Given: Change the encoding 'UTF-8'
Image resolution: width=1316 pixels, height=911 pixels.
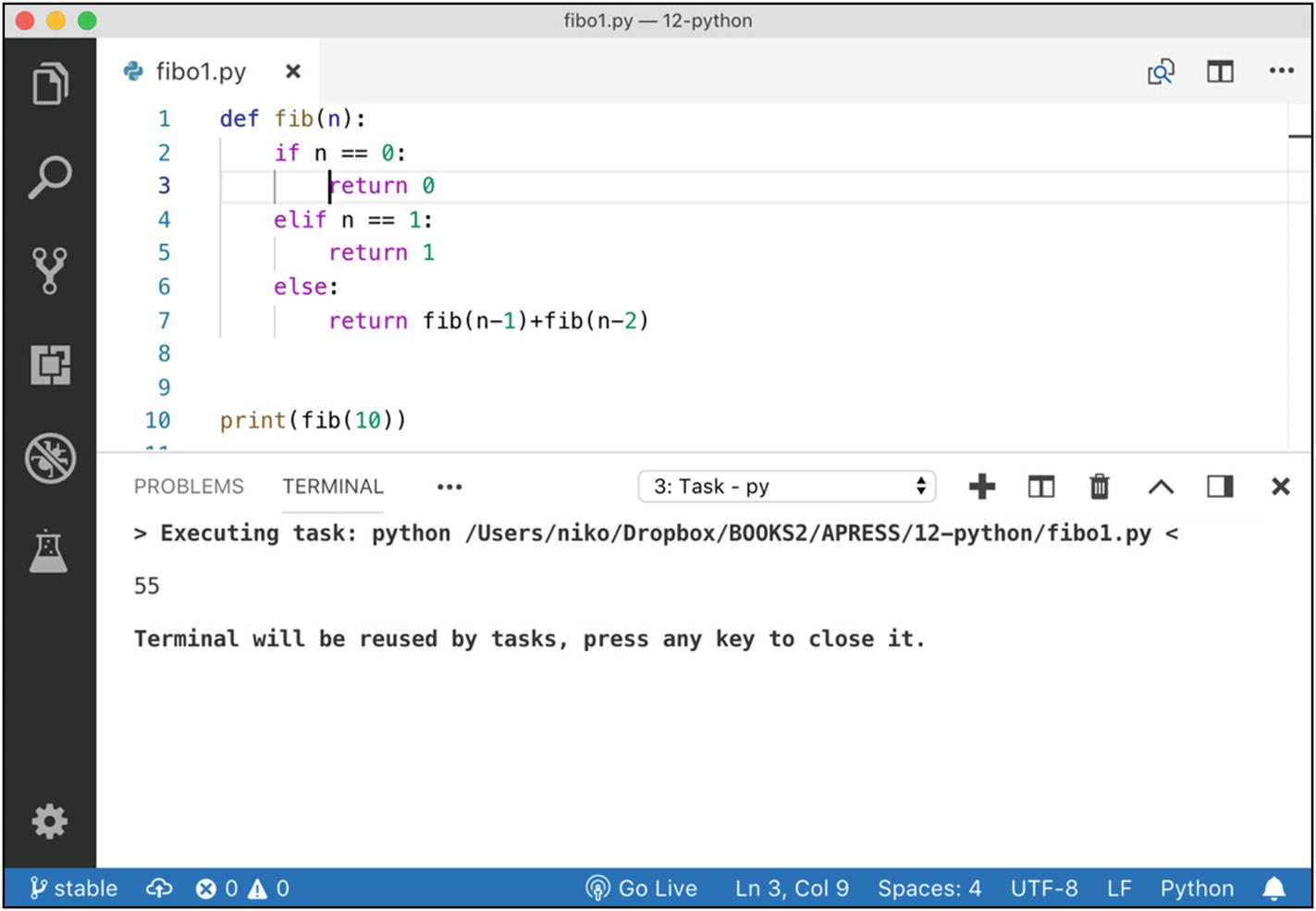Looking at the screenshot, I should pyautogui.click(x=1044, y=889).
